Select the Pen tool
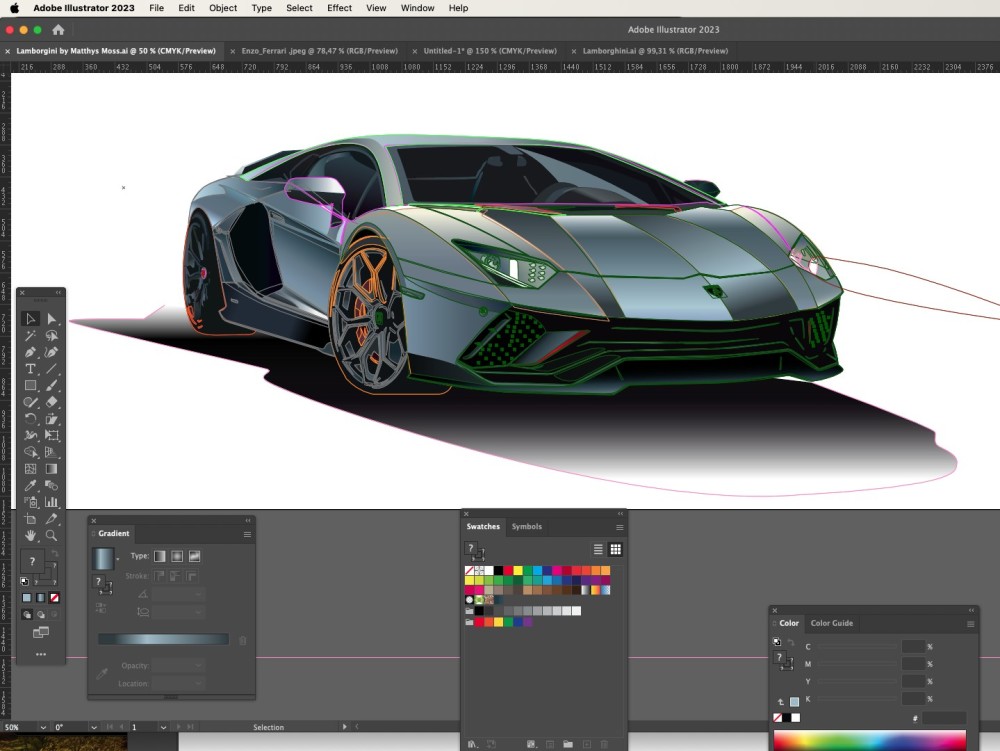 click(29, 352)
